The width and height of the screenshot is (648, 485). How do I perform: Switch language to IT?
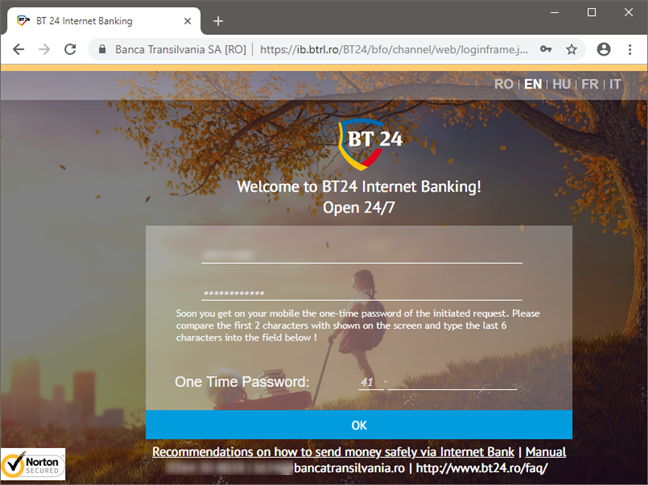(x=615, y=84)
